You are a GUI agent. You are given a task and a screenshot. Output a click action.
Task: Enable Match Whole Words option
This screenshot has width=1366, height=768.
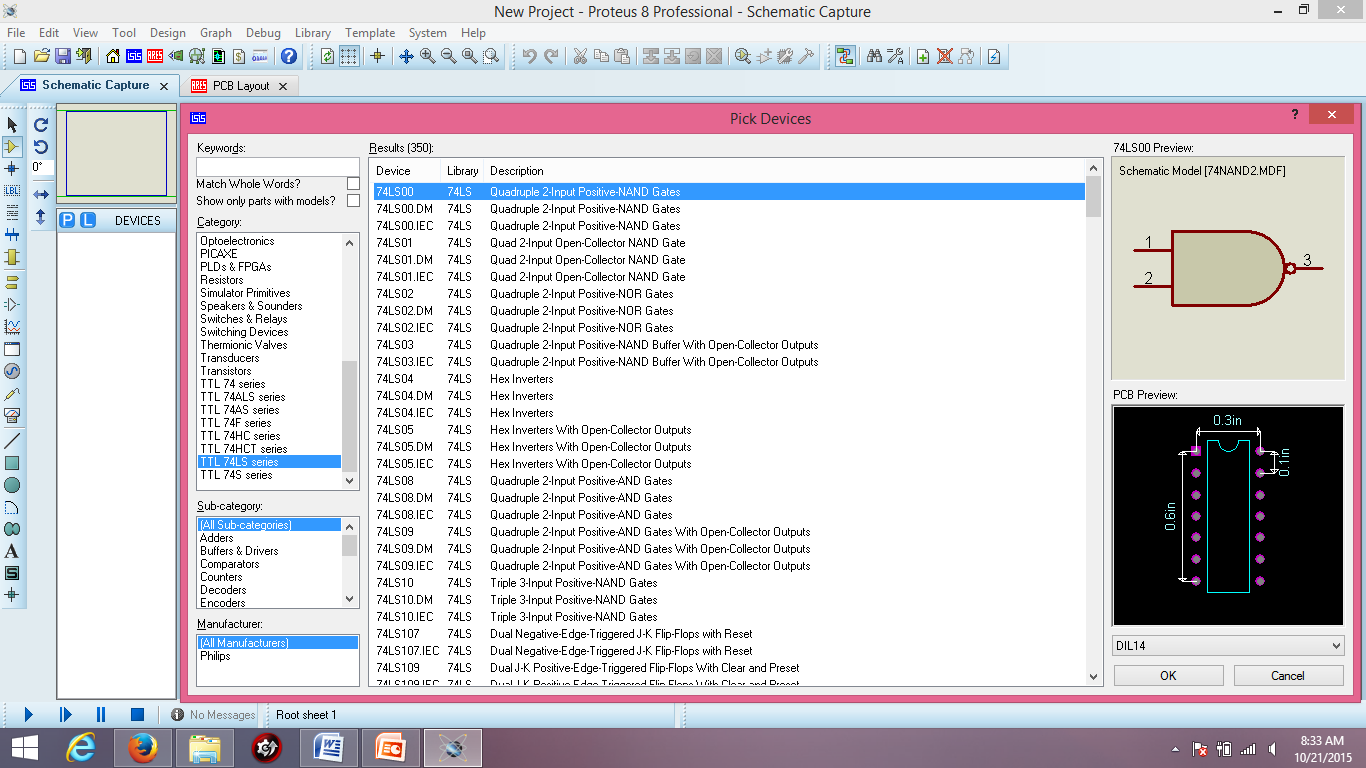point(352,184)
